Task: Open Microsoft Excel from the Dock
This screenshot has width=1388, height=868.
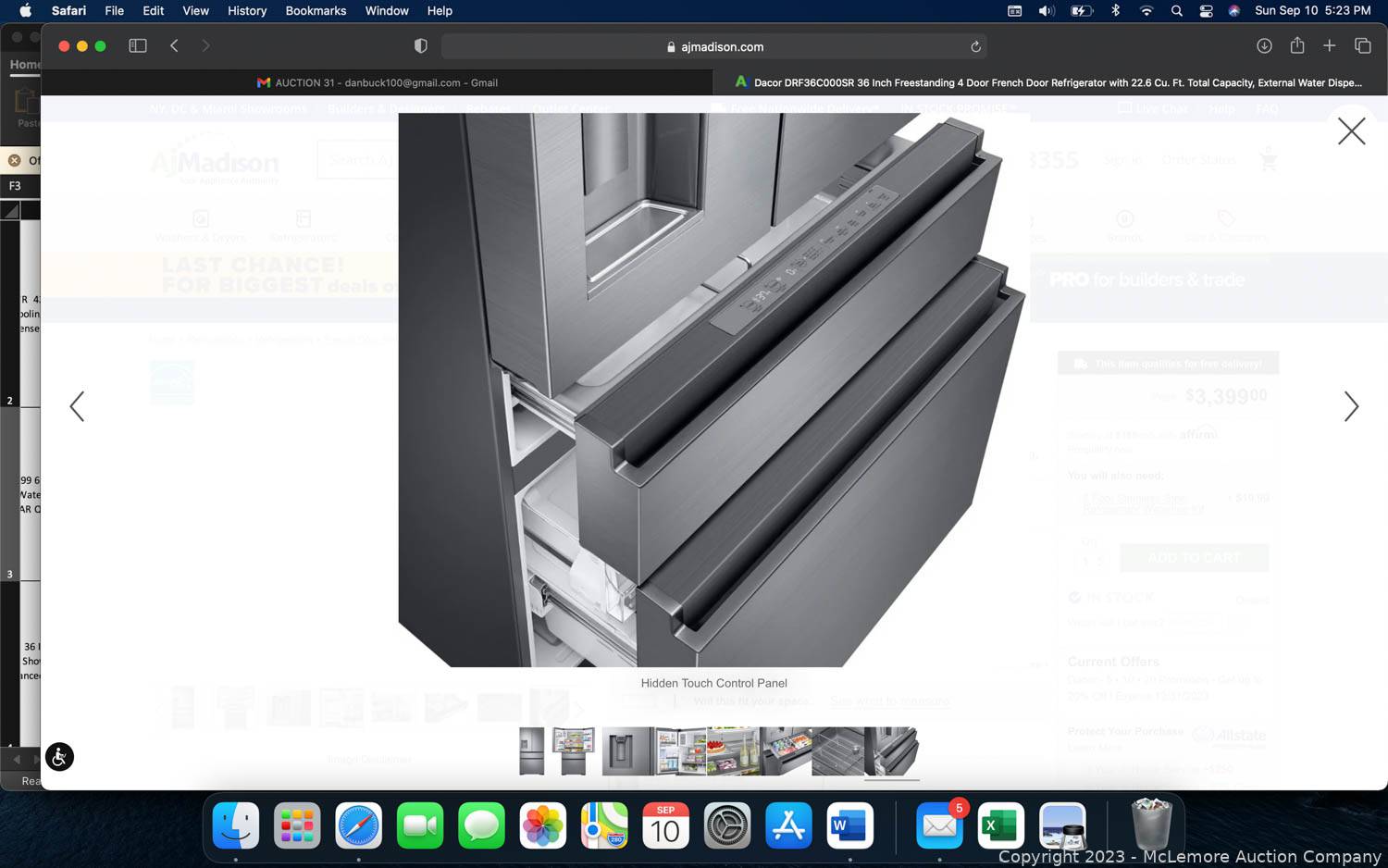Action: [1000, 825]
